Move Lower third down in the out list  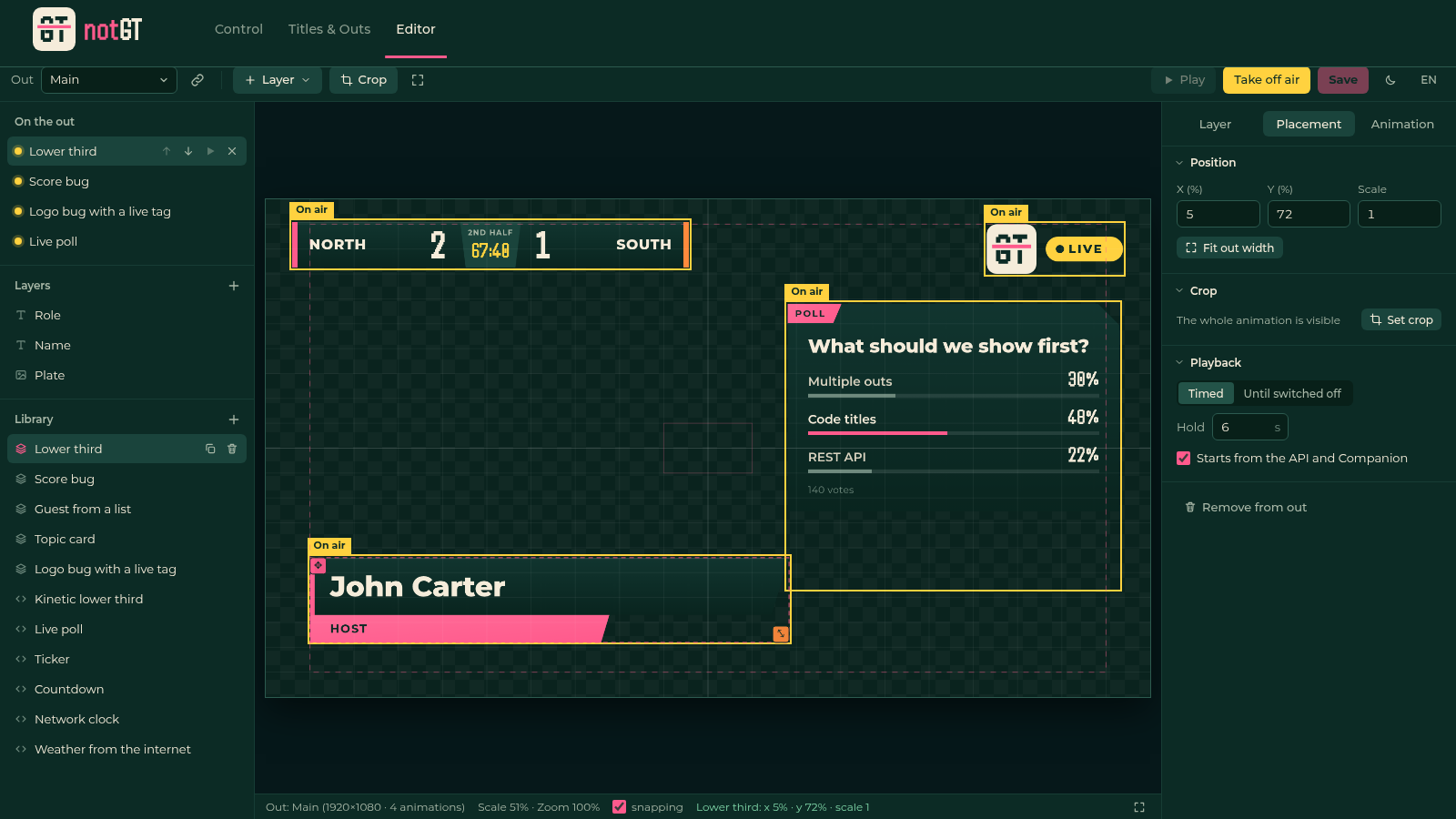click(188, 151)
